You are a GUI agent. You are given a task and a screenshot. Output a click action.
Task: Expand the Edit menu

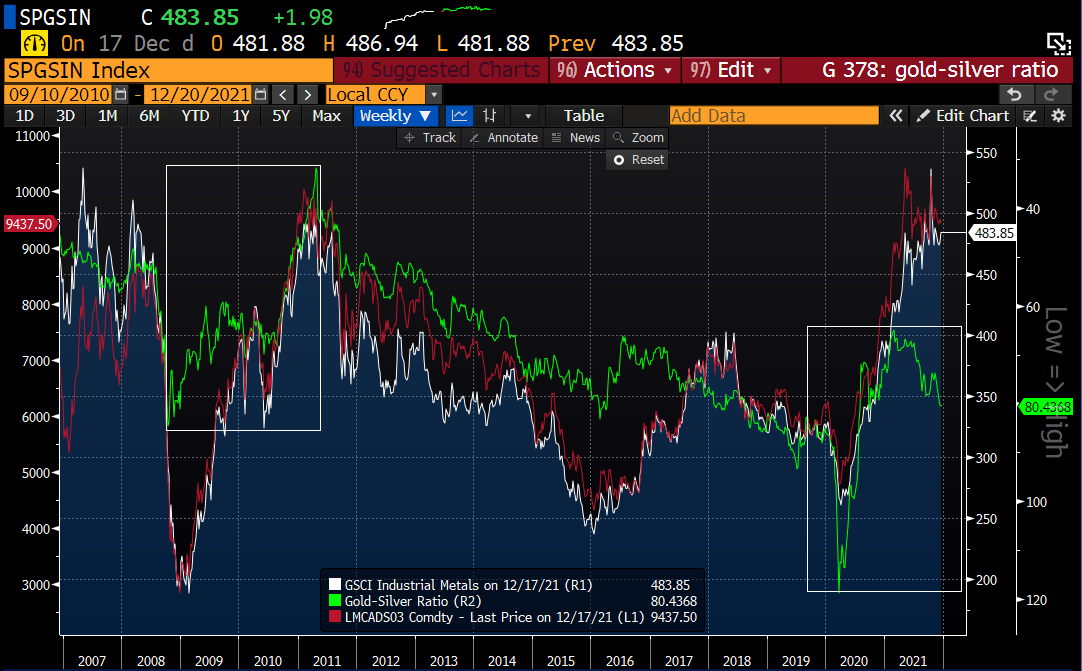(731, 70)
